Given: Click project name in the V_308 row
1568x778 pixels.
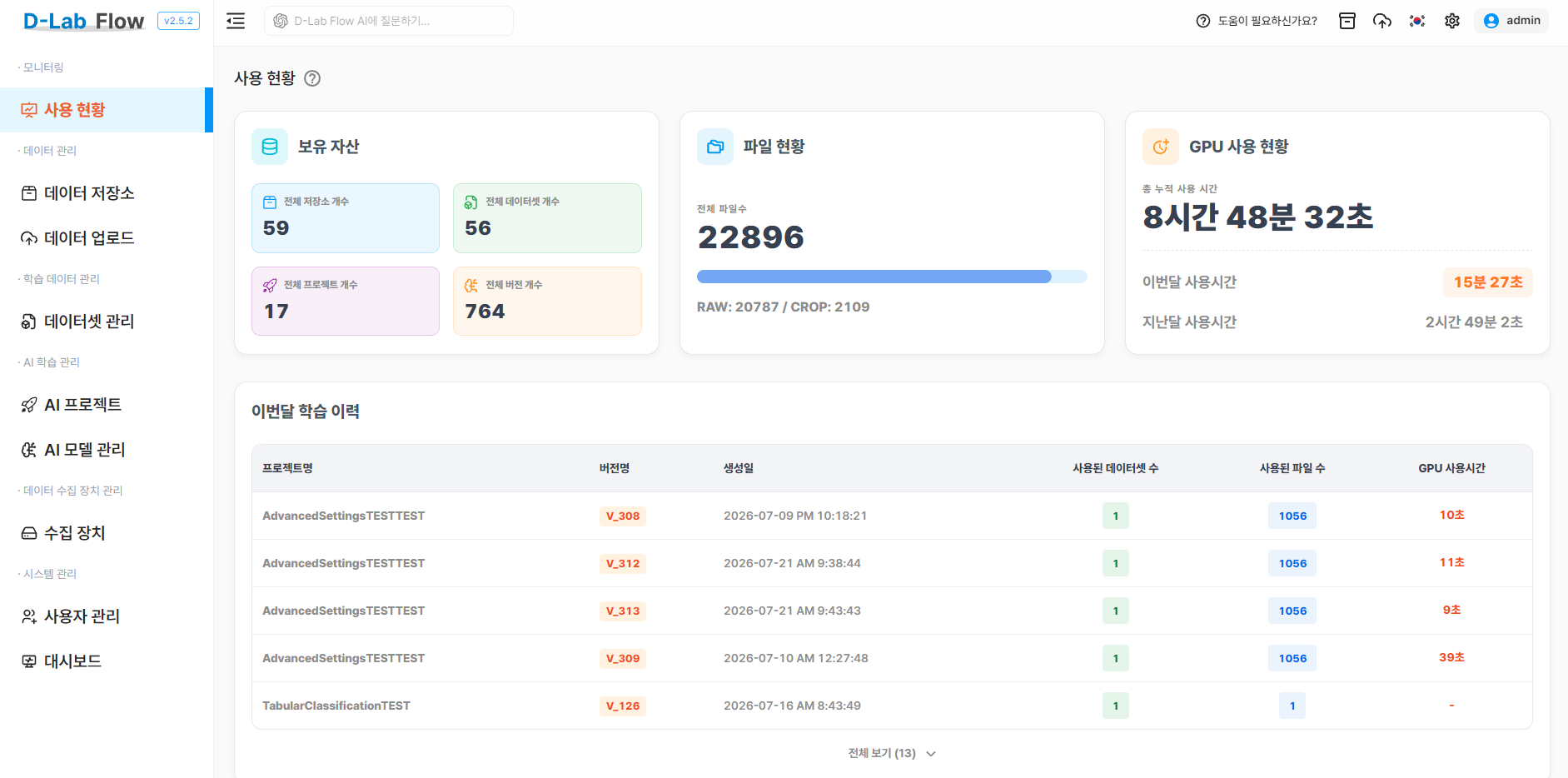Looking at the screenshot, I should pyautogui.click(x=343, y=516).
